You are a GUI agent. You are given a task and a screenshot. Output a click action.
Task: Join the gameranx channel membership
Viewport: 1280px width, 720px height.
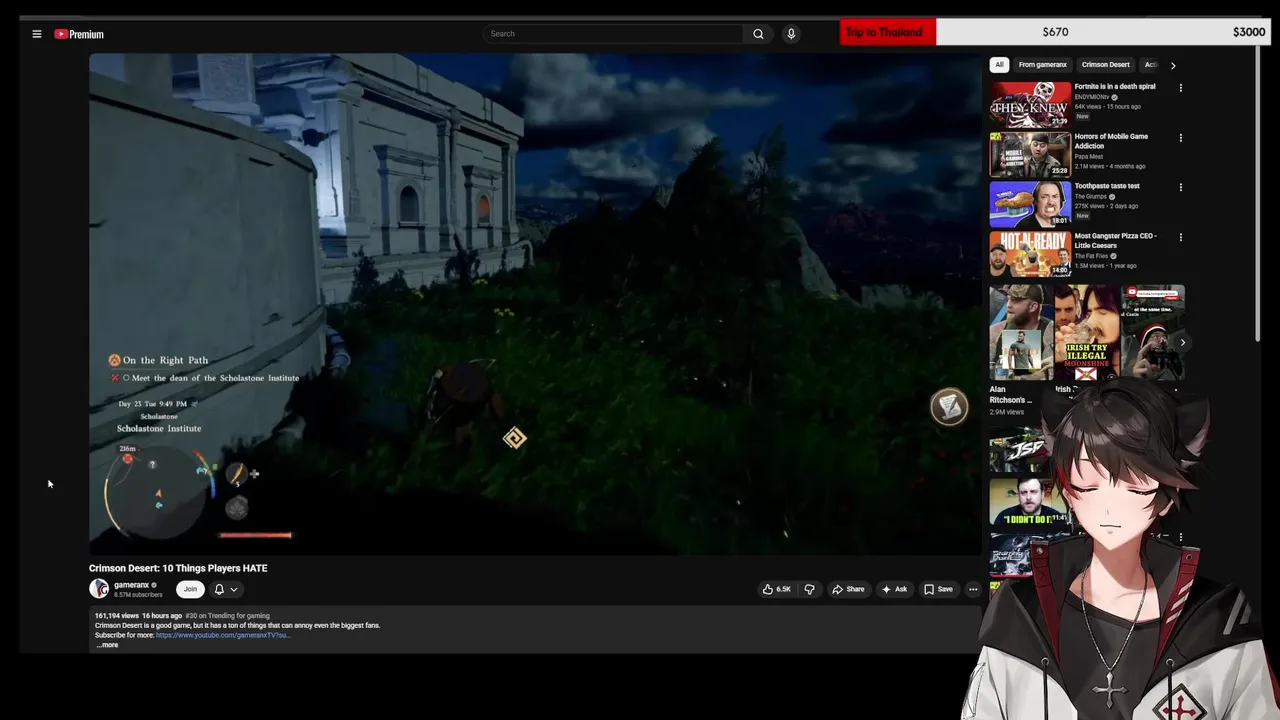tap(190, 589)
